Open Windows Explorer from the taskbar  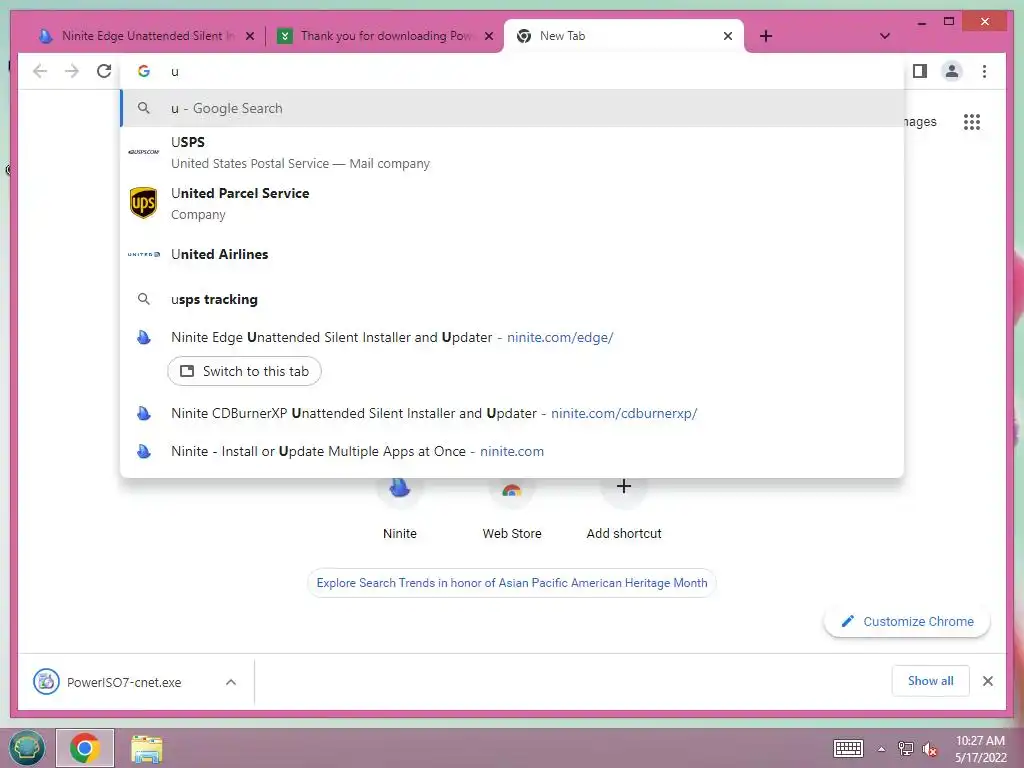pos(147,748)
